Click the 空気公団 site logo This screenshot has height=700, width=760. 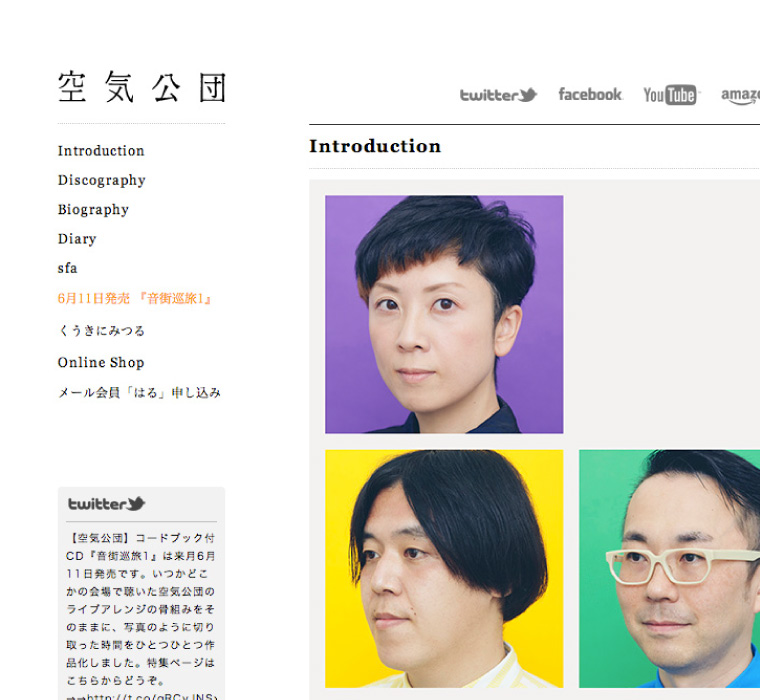tap(142, 87)
